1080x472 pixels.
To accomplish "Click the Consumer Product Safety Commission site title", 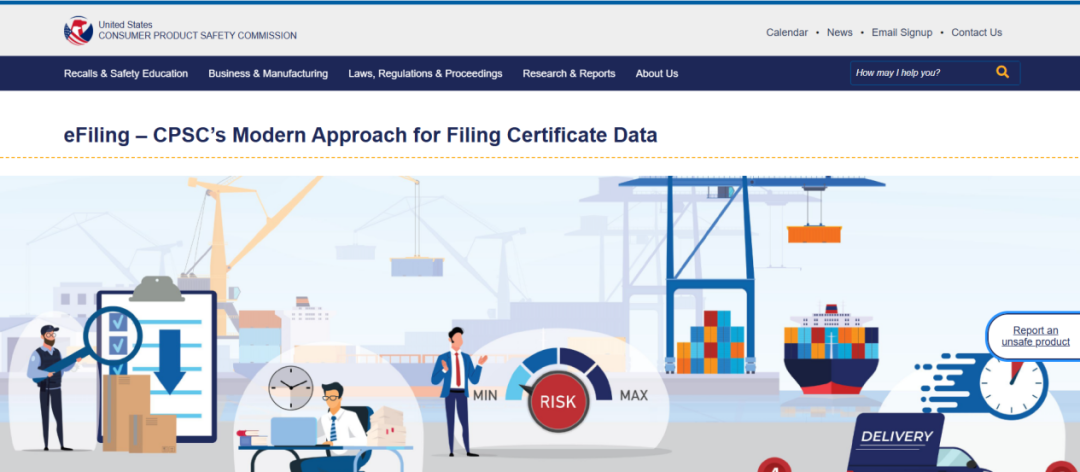I will pos(197,30).
